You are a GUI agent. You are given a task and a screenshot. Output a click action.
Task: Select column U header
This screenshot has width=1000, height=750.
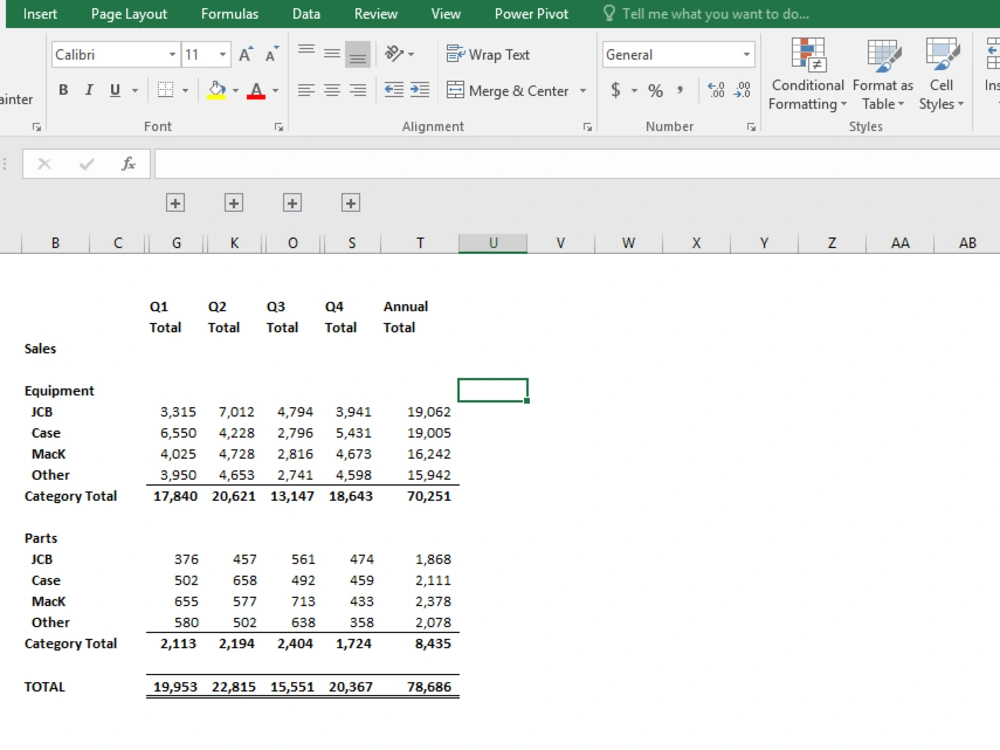point(493,243)
